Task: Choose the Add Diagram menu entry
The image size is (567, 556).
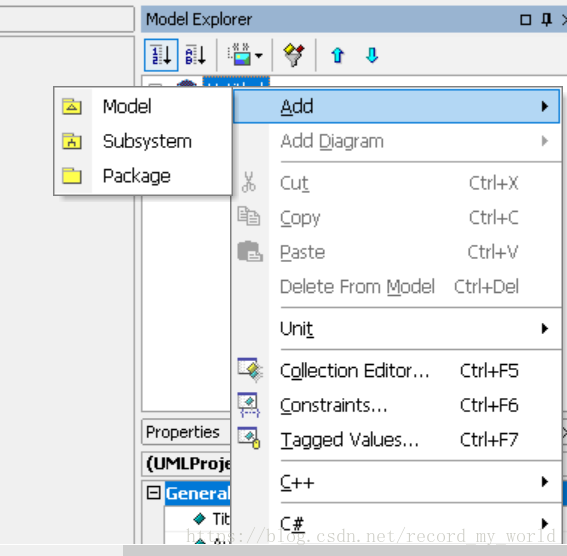Action: pyautogui.click(x=396, y=141)
